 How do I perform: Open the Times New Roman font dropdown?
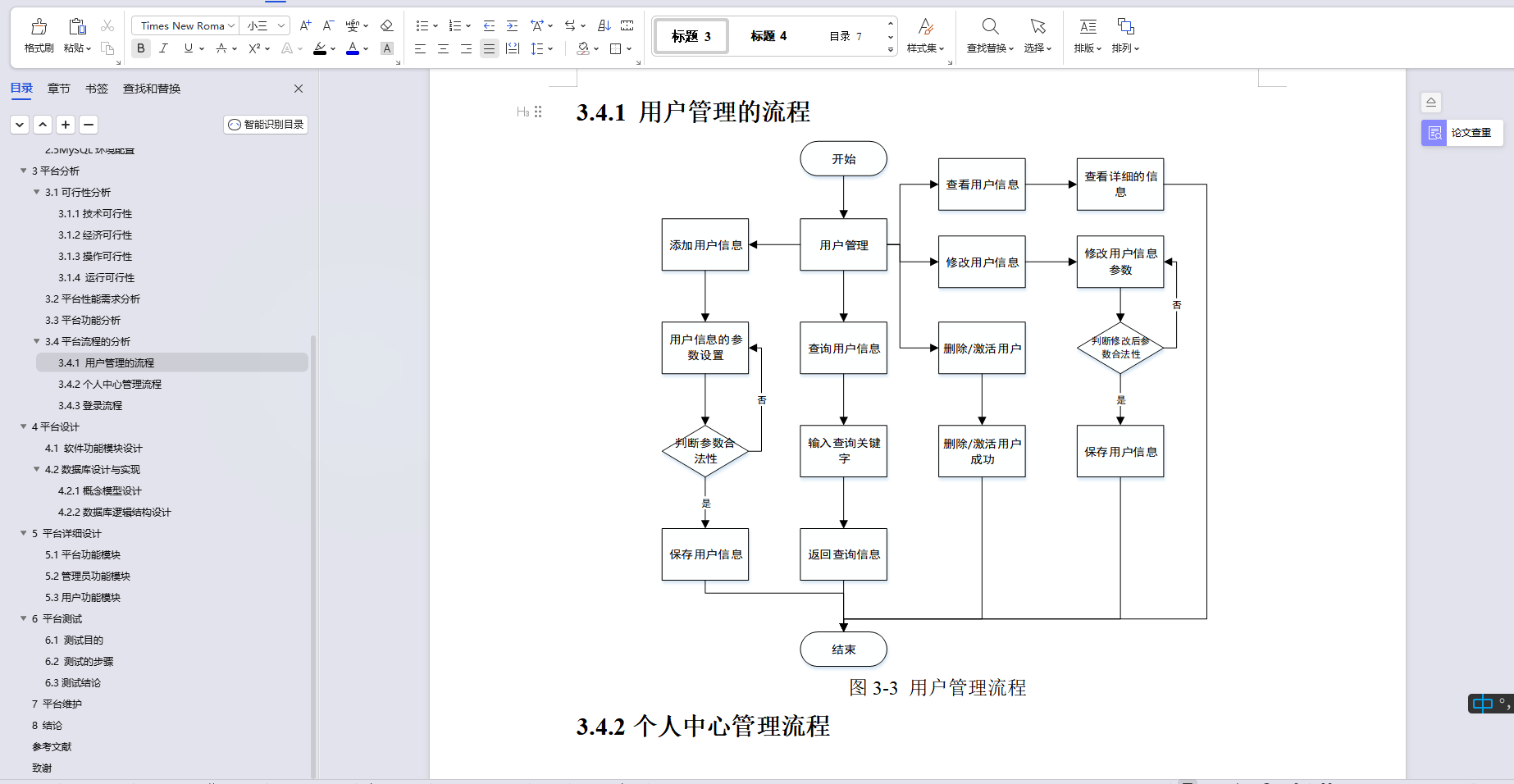coord(184,25)
